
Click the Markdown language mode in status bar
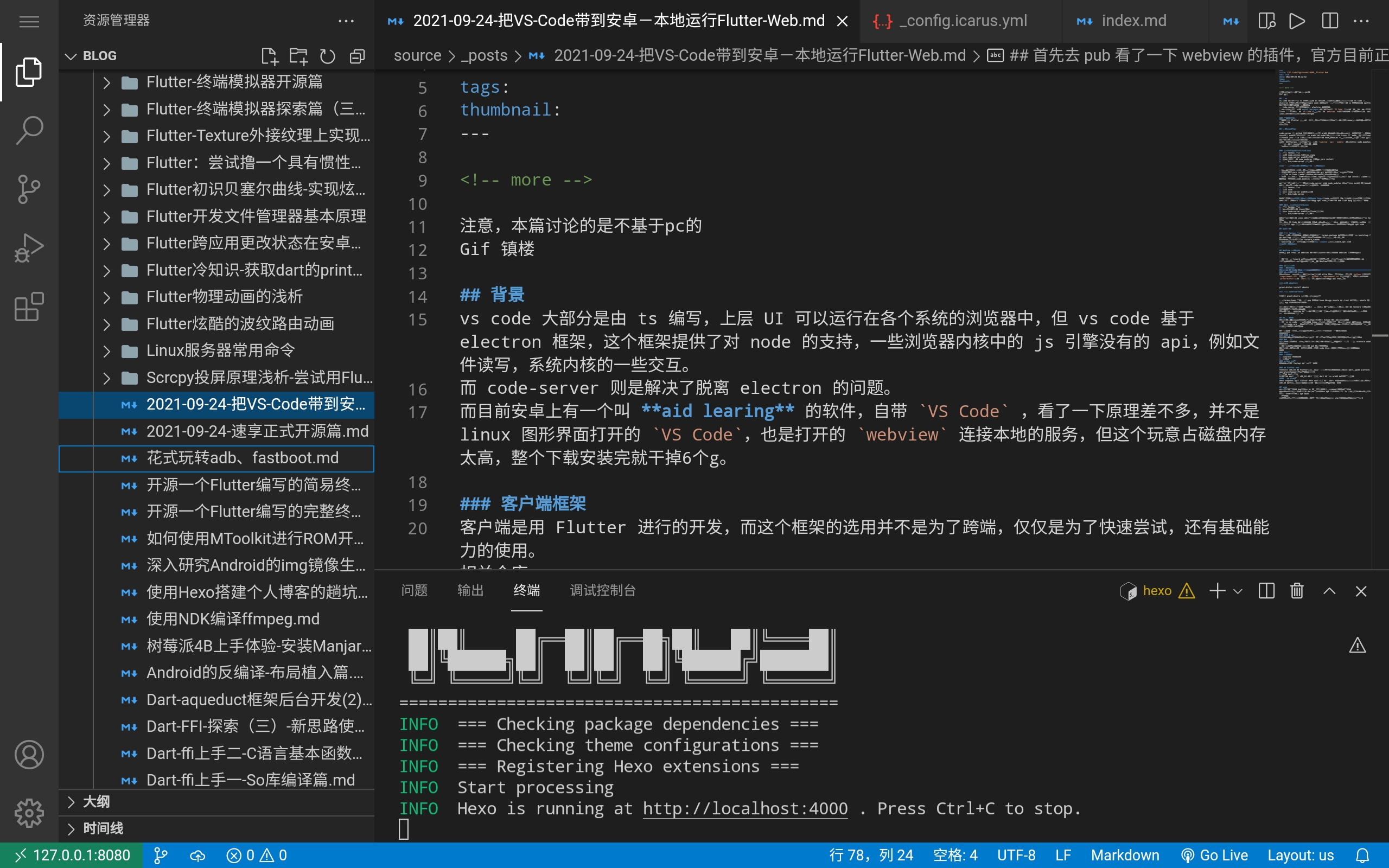coord(1124,856)
